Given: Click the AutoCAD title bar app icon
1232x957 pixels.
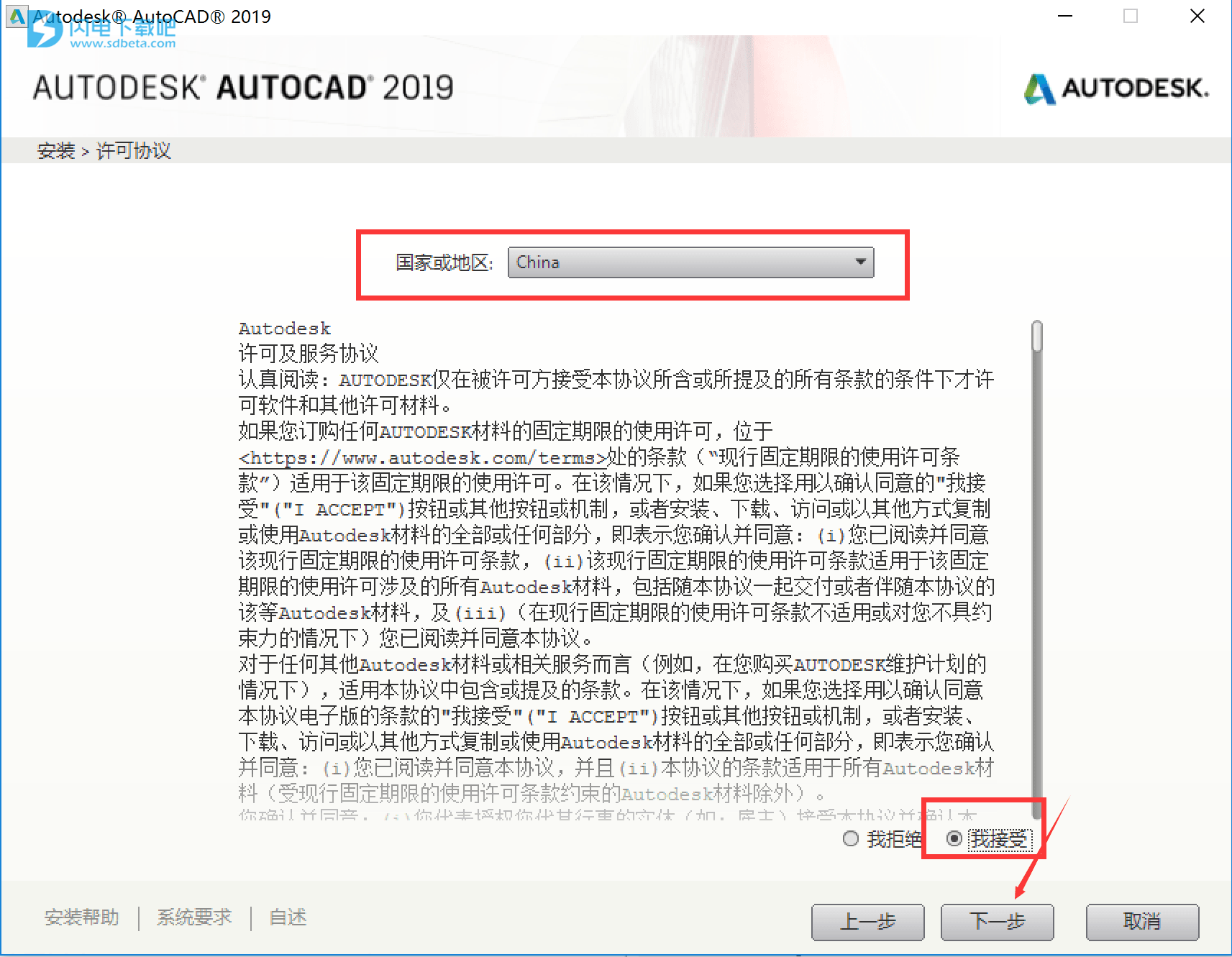Looking at the screenshot, I should (x=16, y=16).
